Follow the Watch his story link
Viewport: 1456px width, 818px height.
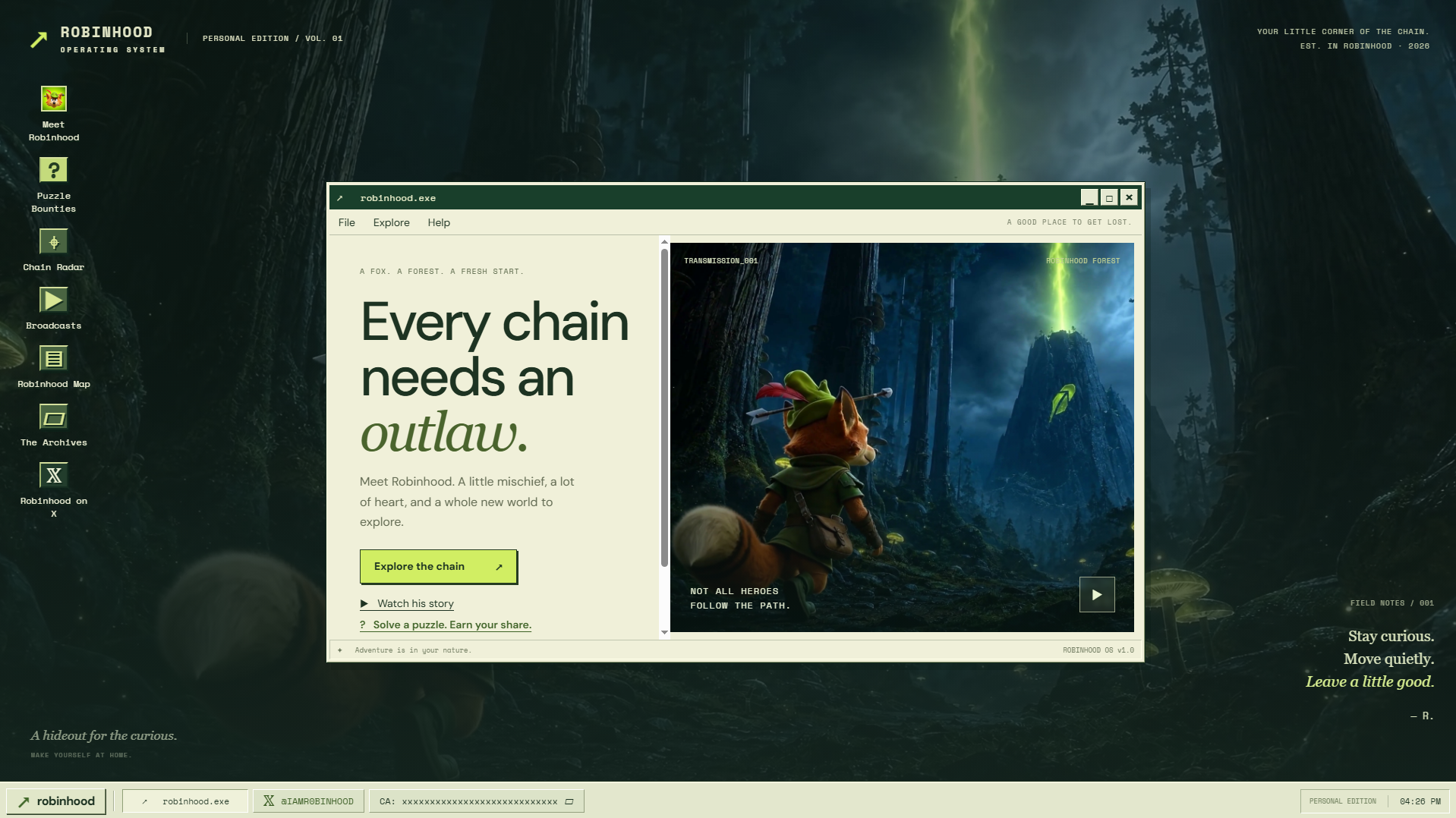click(x=407, y=604)
